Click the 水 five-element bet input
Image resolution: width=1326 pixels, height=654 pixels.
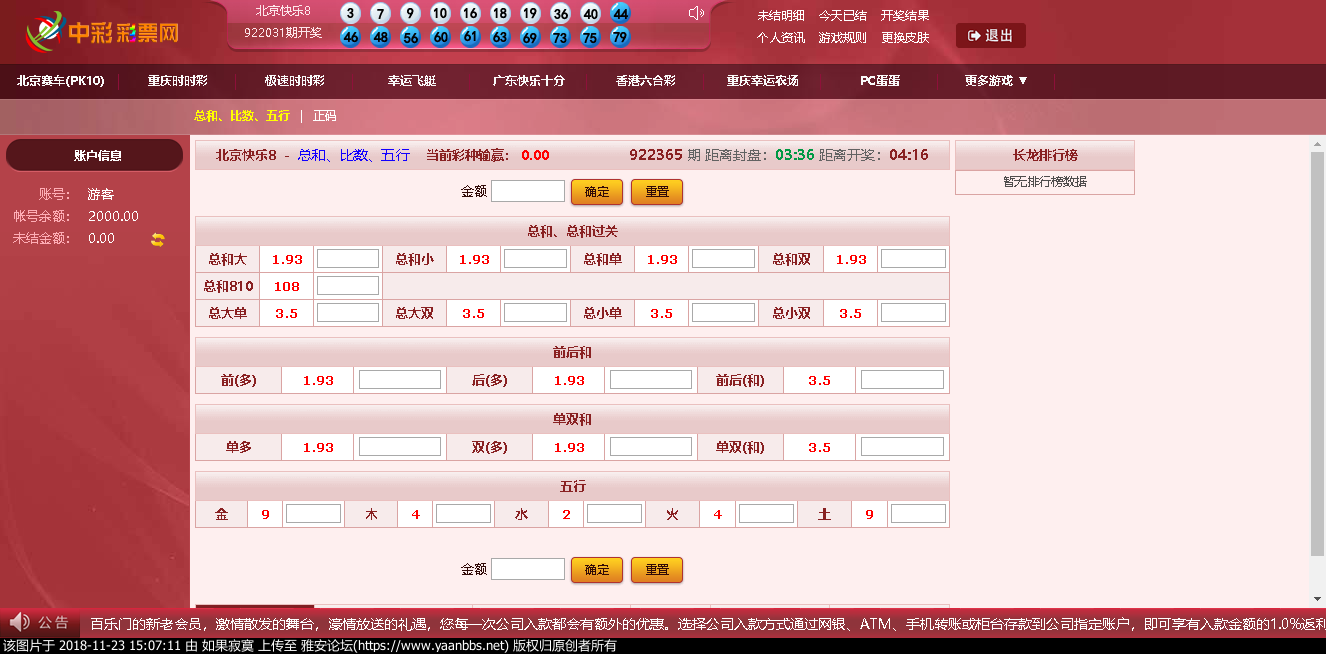click(614, 514)
